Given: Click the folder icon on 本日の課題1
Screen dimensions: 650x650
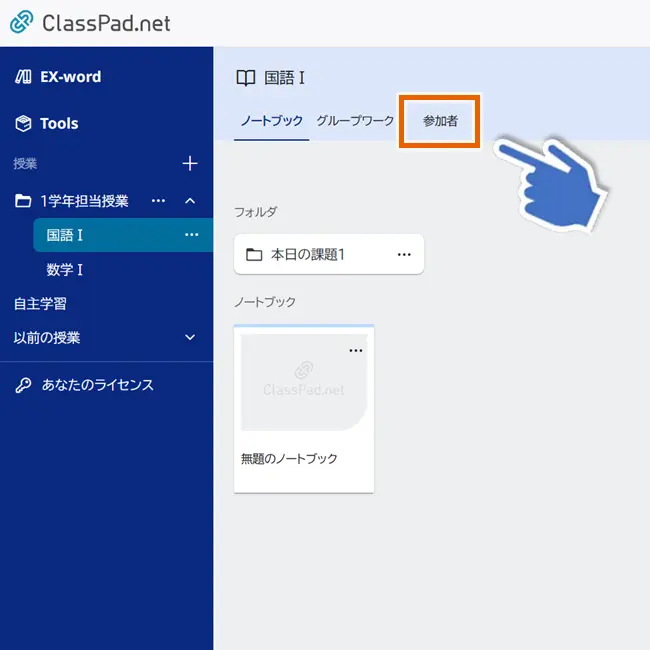Looking at the screenshot, I should [x=254, y=255].
